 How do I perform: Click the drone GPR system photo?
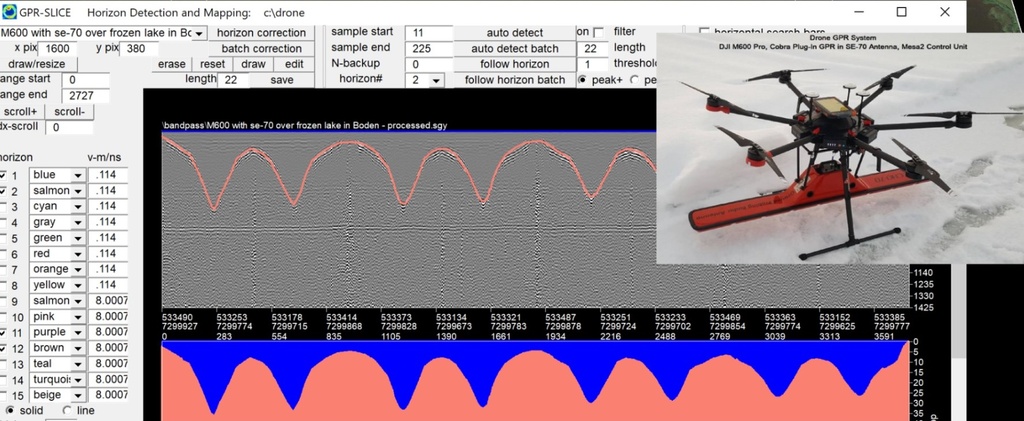click(x=840, y=148)
